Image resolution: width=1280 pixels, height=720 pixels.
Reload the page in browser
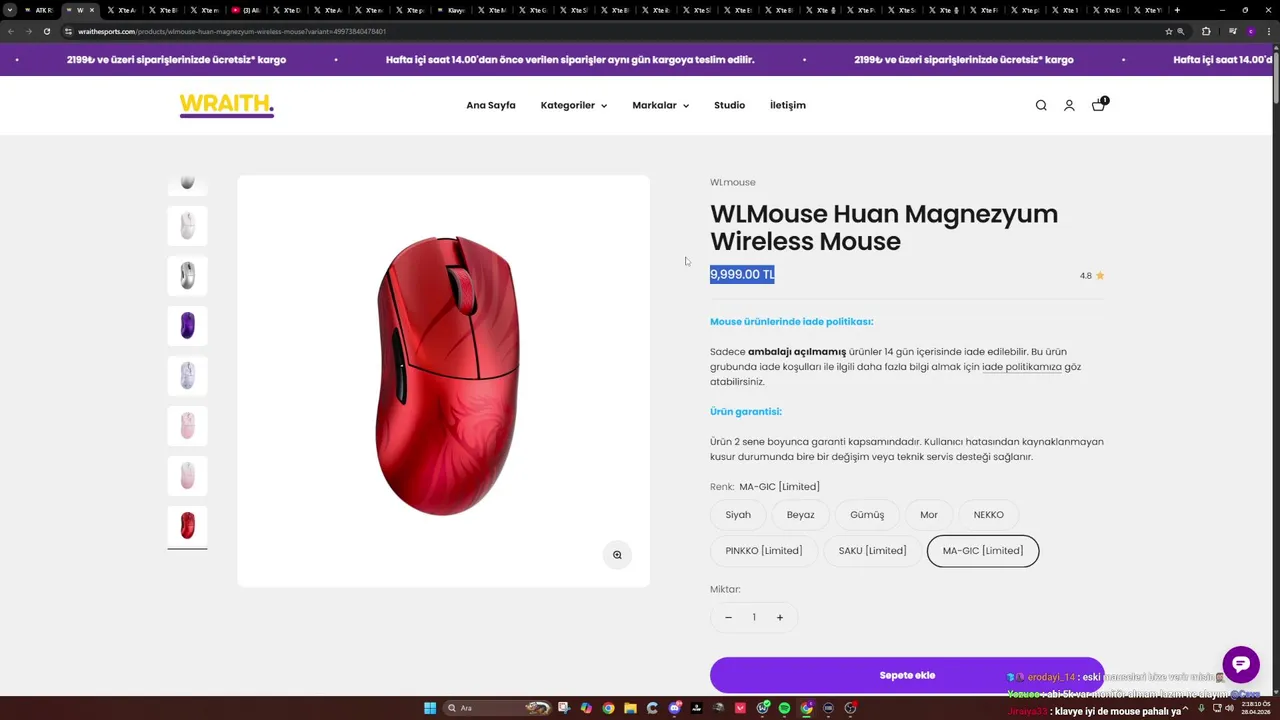47,31
